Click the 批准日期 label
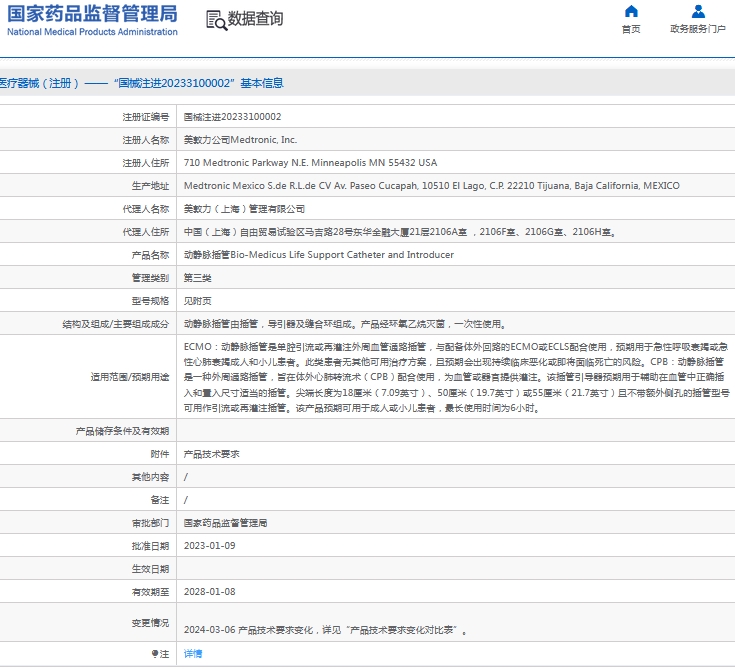The height and width of the screenshot is (669, 735). tap(150, 546)
